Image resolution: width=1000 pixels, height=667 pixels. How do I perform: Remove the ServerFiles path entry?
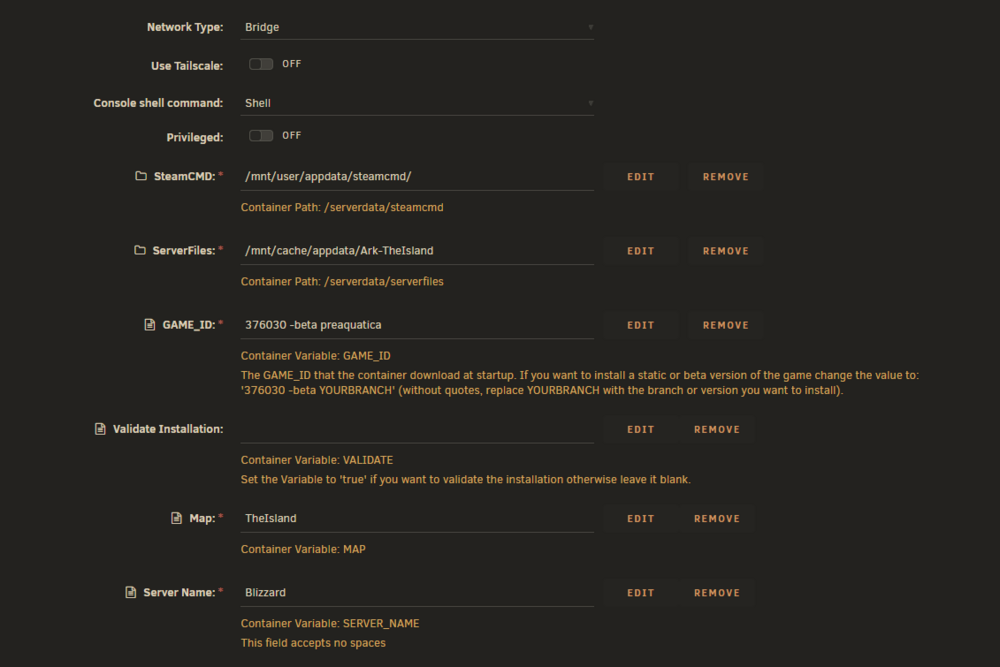(x=726, y=251)
